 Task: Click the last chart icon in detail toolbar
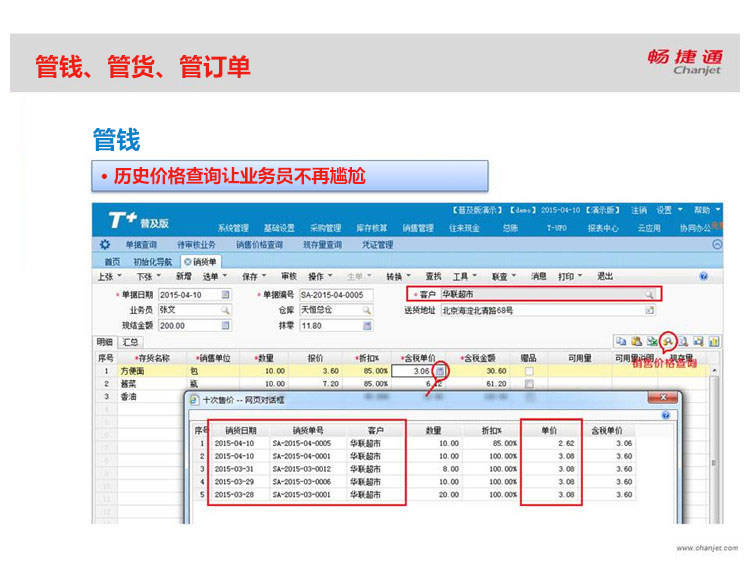coord(714,341)
